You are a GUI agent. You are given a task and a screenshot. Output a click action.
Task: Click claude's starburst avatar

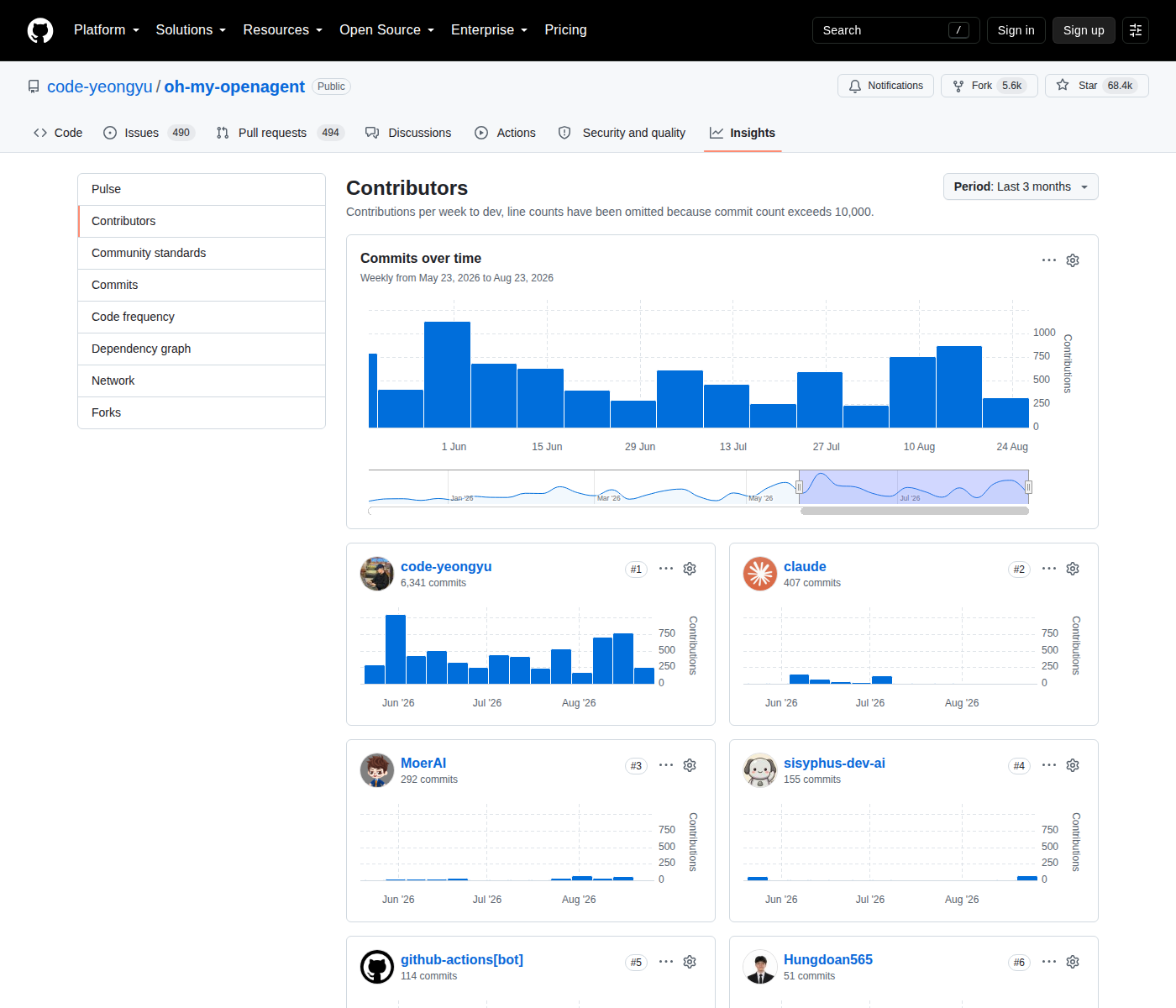click(x=760, y=574)
